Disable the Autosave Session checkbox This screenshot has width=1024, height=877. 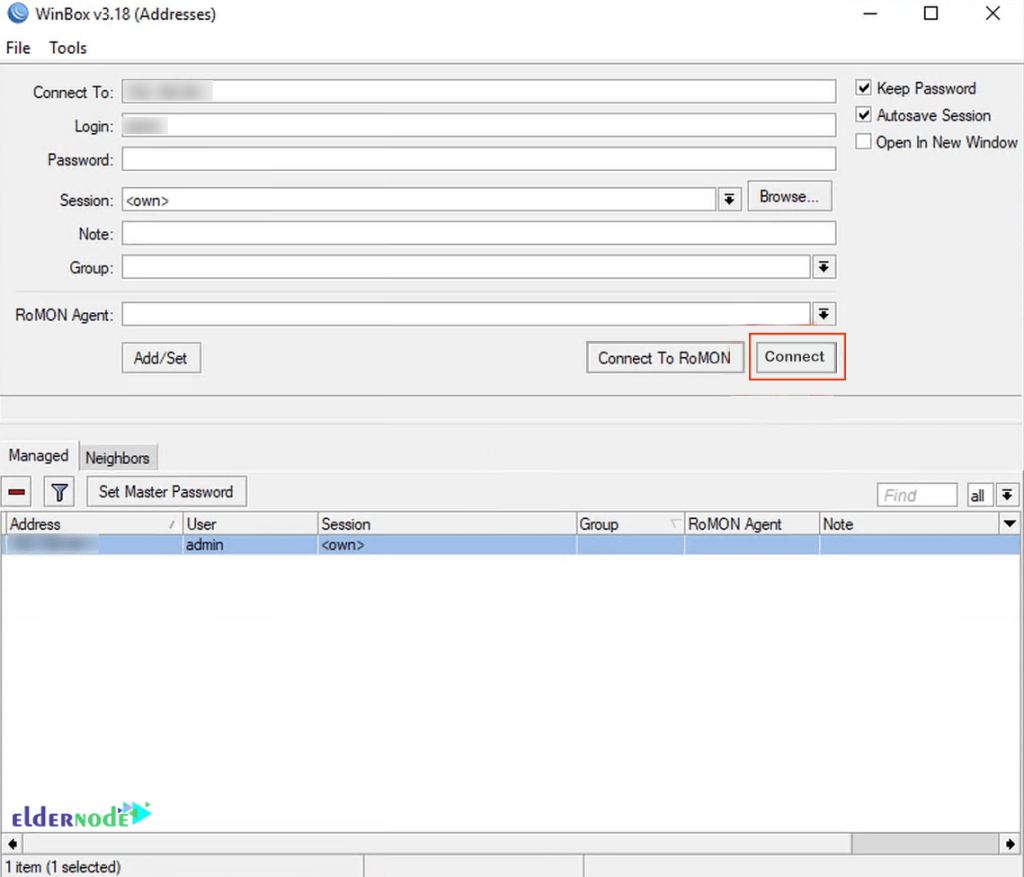click(x=863, y=115)
